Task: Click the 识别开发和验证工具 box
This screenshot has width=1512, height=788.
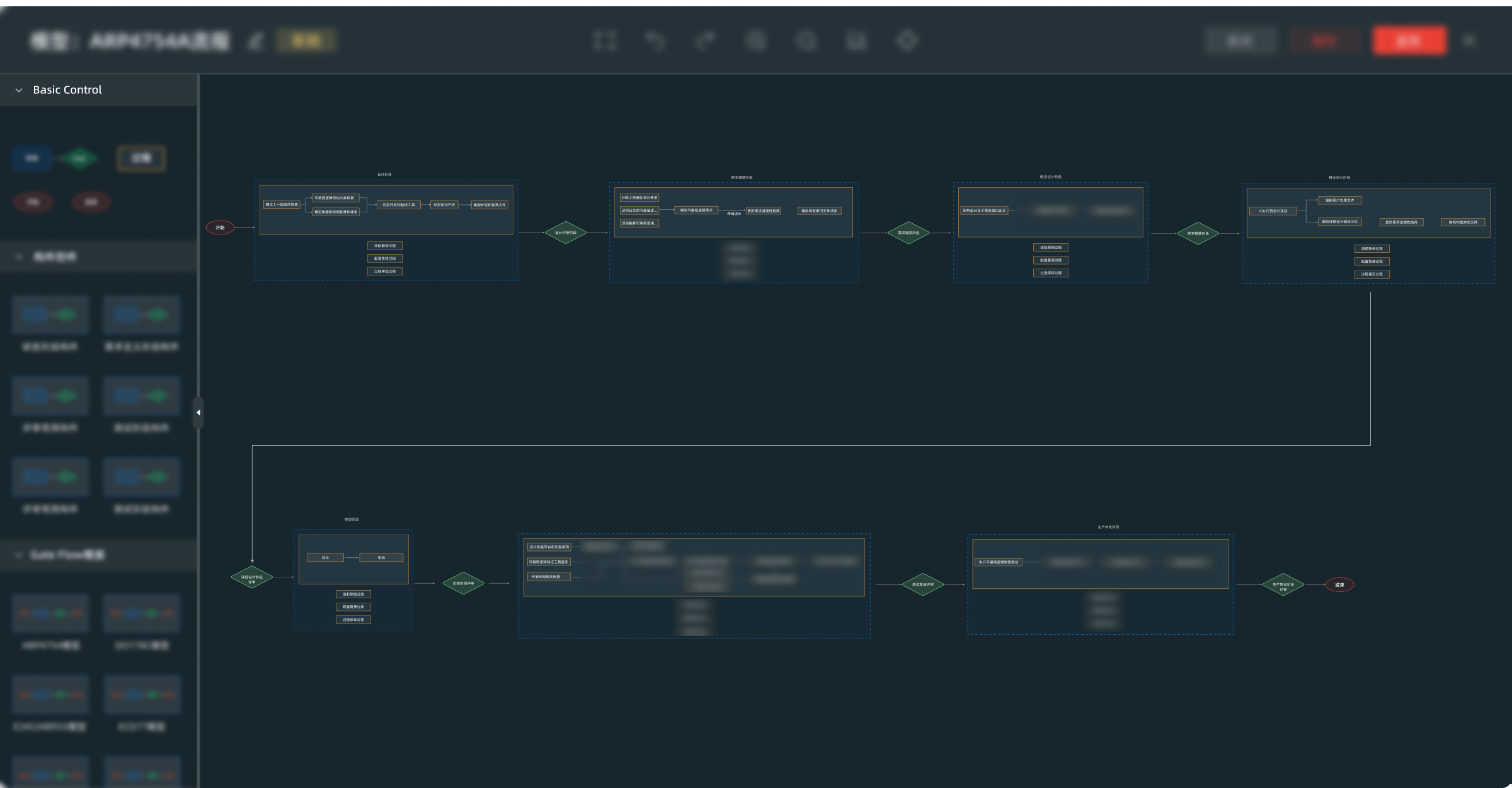Action: click(x=399, y=205)
